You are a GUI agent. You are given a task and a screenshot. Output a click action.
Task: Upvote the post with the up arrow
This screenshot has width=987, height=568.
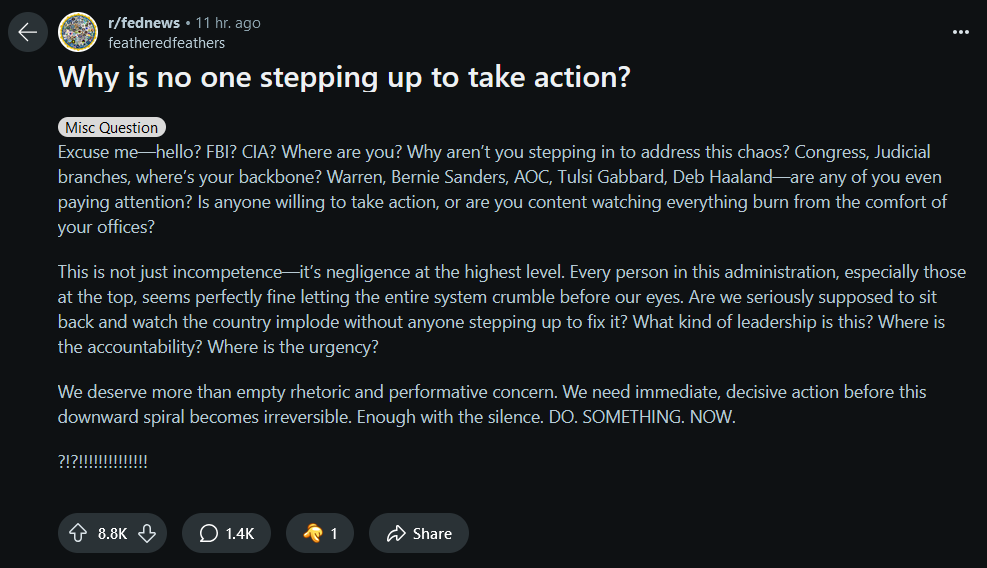[x=78, y=533]
